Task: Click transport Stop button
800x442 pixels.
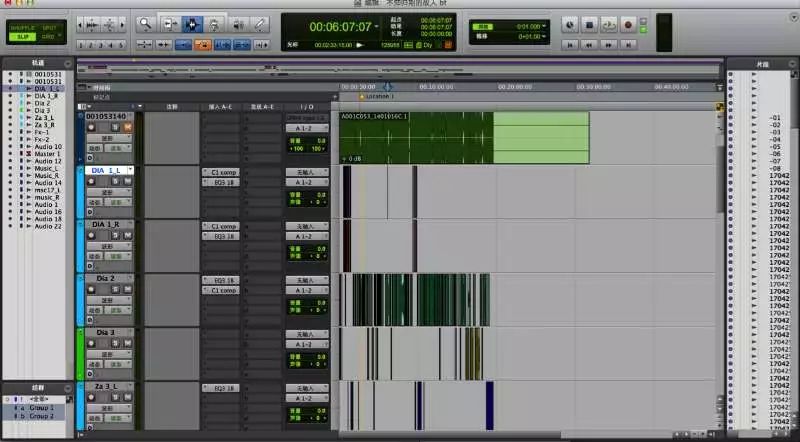Action: (589, 24)
